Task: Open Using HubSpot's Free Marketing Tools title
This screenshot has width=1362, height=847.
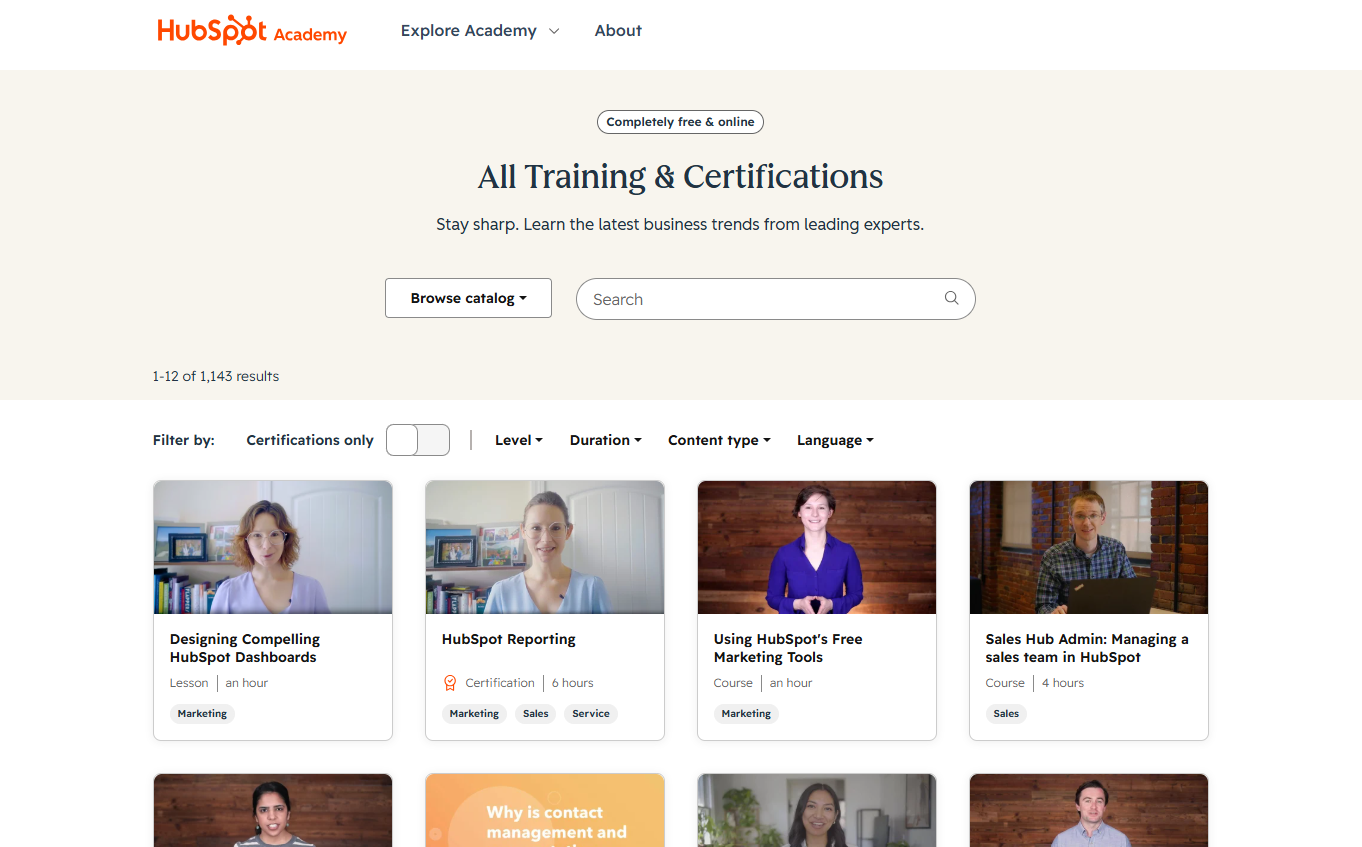Action: coord(788,648)
